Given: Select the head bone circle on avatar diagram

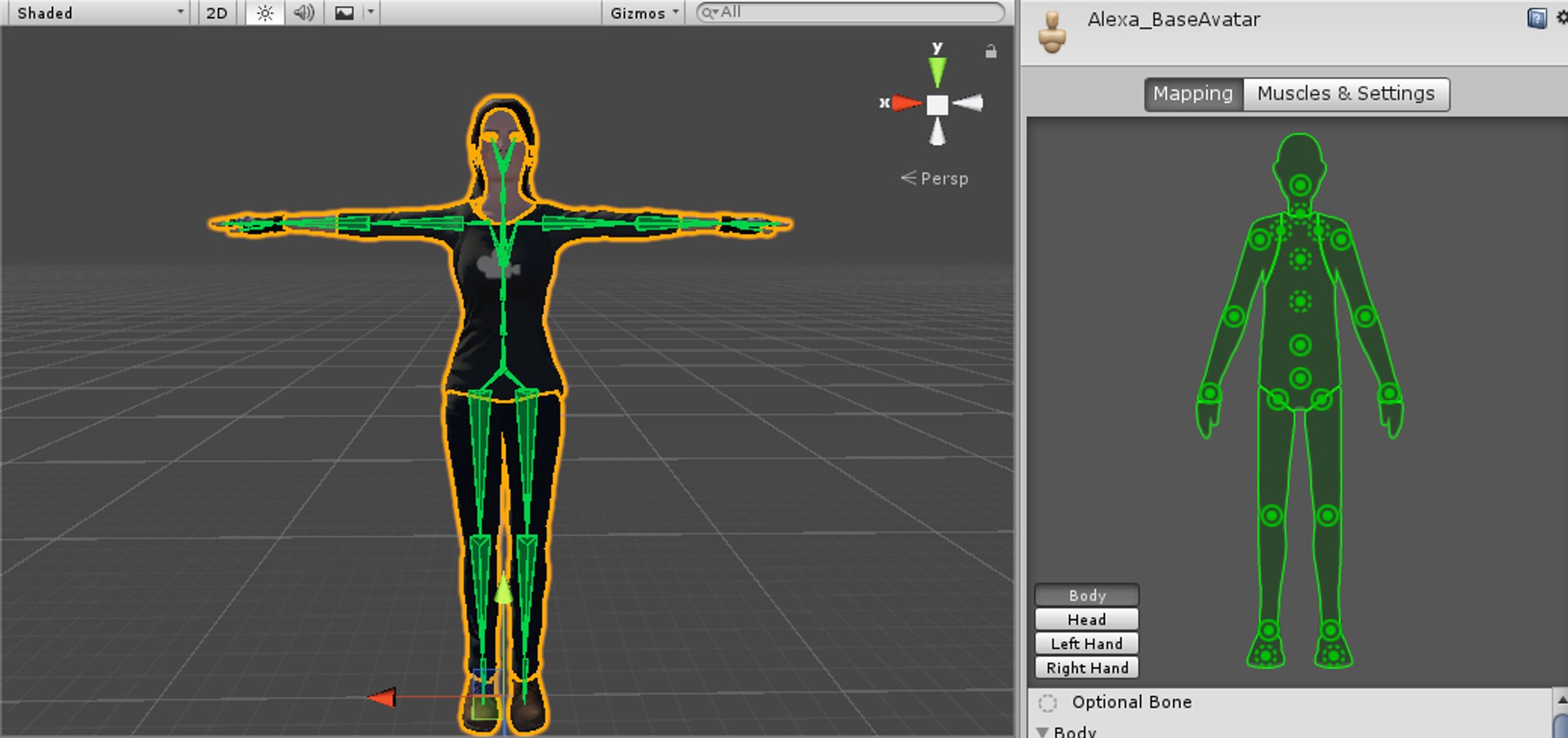Looking at the screenshot, I should pos(1300,185).
